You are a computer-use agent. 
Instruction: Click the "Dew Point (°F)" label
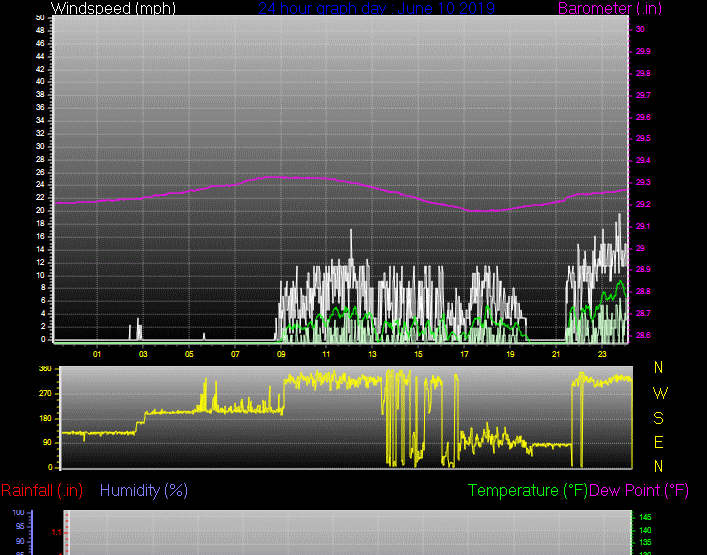[x=639, y=491]
